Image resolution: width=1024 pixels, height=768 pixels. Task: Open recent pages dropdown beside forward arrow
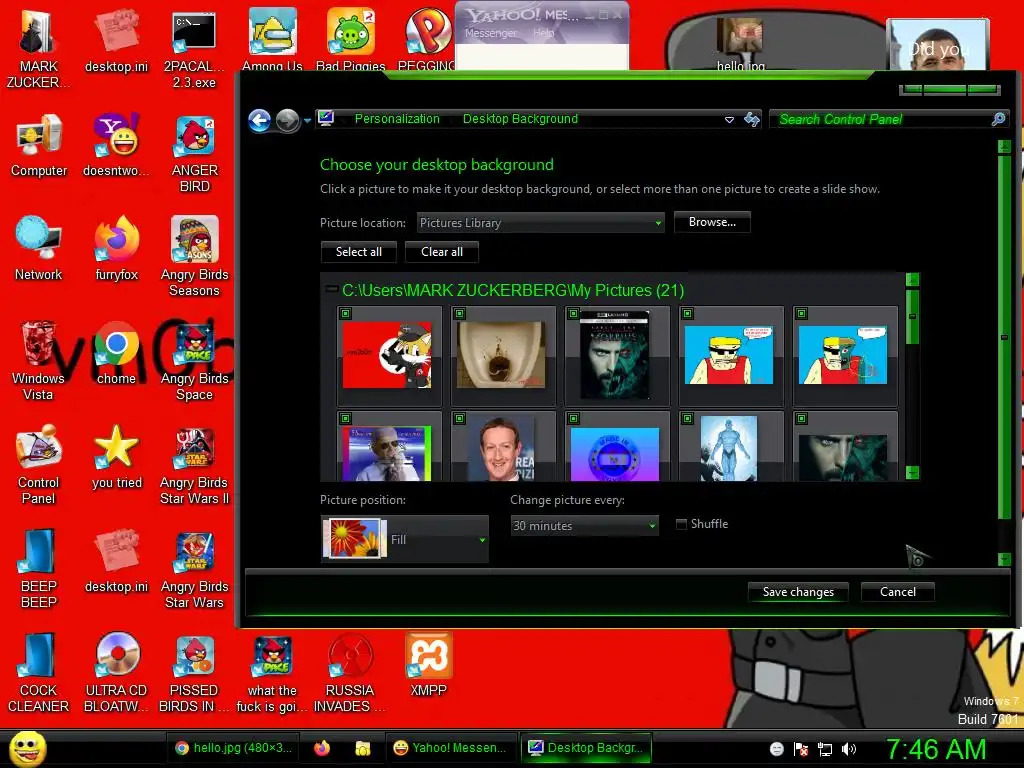click(x=307, y=121)
